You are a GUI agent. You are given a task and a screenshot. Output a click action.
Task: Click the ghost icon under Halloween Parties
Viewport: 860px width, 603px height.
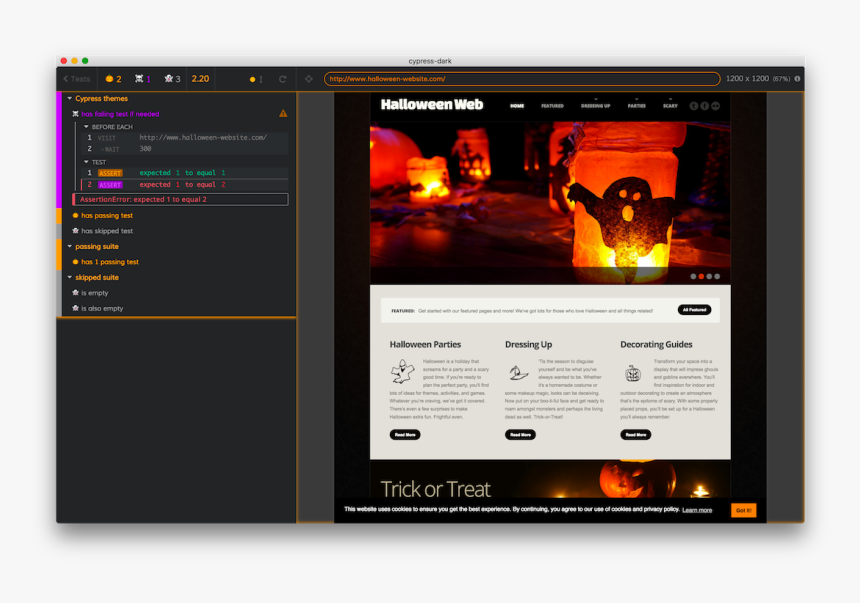[401, 372]
